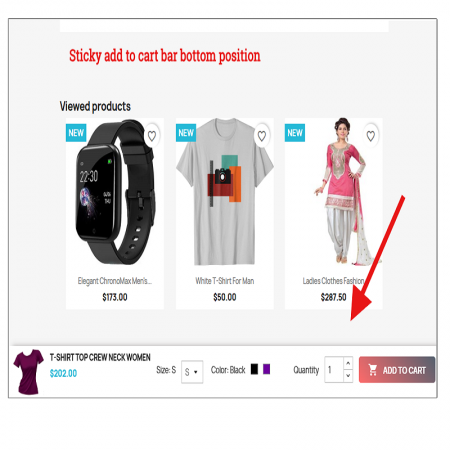The width and height of the screenshot is (450, 450).
Task: Decrease quantity with the down arrow
Action: click(x=348, y=376)
